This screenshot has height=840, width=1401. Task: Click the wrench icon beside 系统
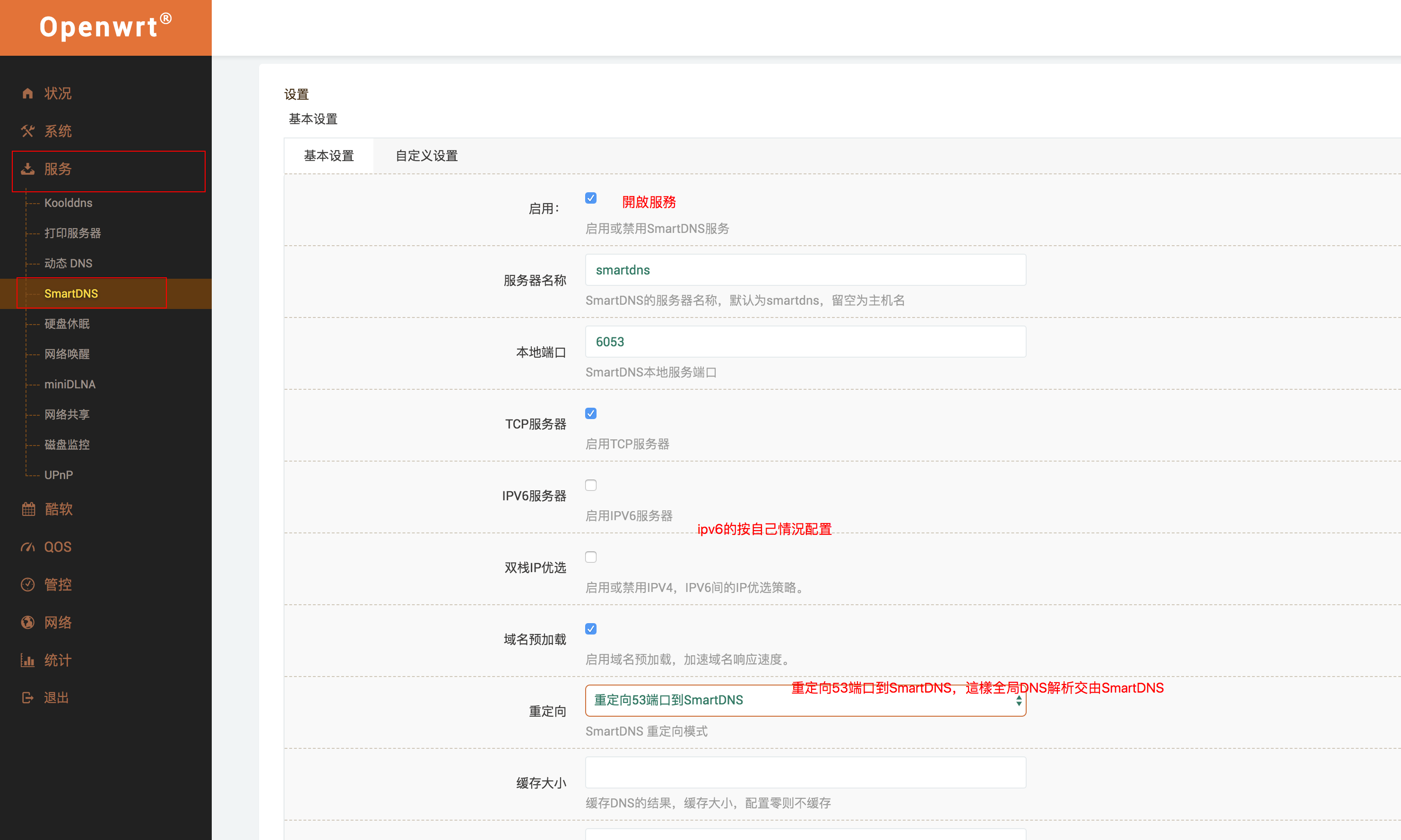point(27,131)
